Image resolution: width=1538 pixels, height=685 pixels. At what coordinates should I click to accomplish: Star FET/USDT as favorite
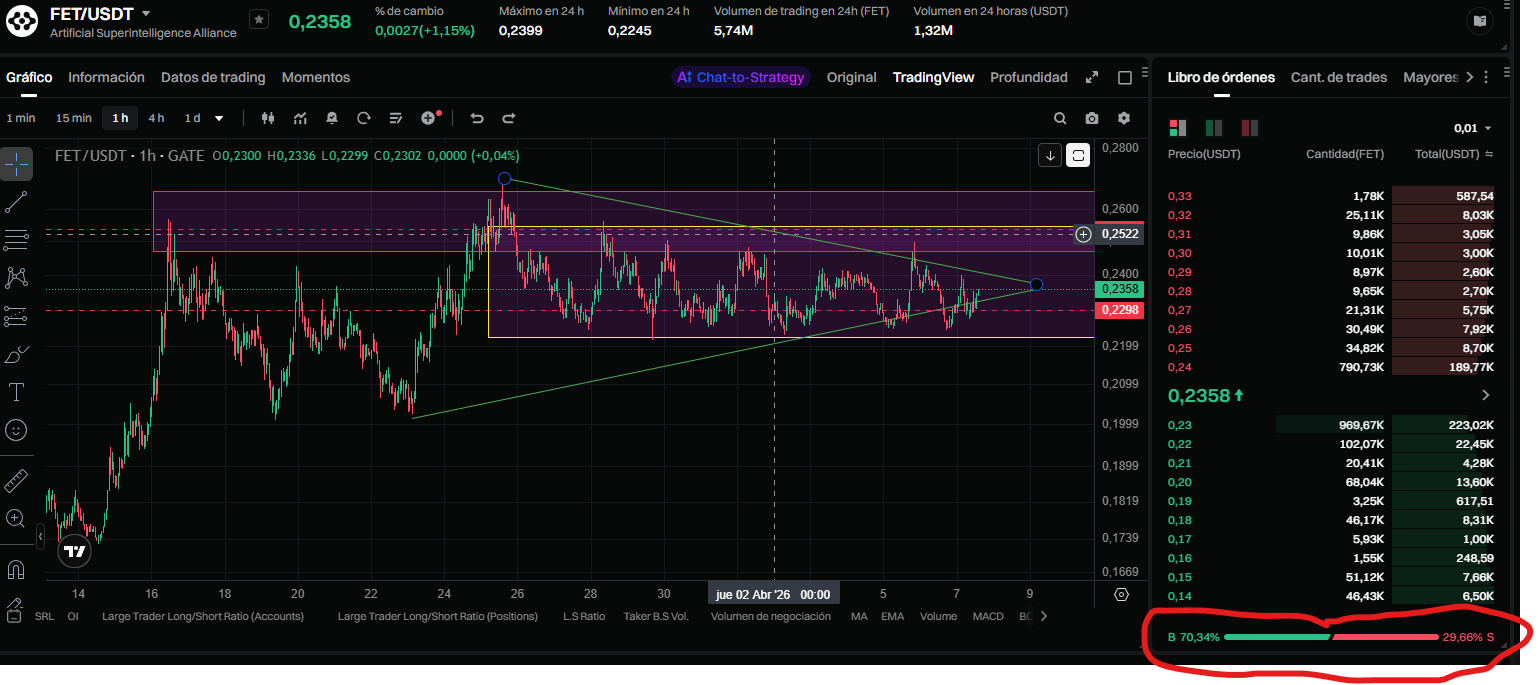coord(259,19)
